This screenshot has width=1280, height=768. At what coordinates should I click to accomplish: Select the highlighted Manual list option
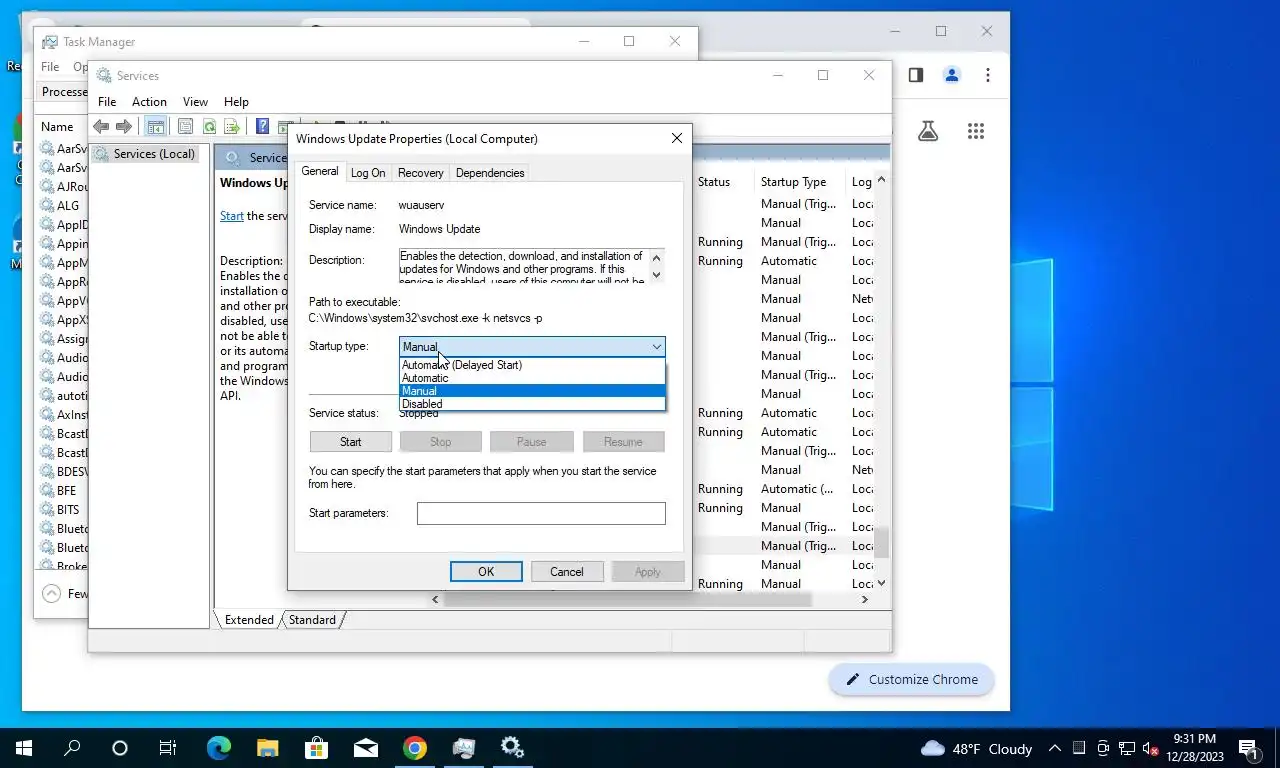click(532, 391)
